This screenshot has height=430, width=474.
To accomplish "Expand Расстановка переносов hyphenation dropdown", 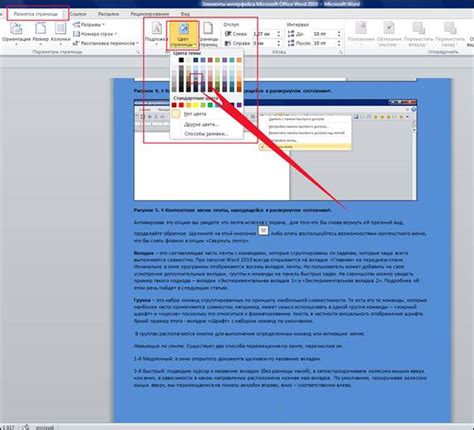I will click(x=106, y=43).
